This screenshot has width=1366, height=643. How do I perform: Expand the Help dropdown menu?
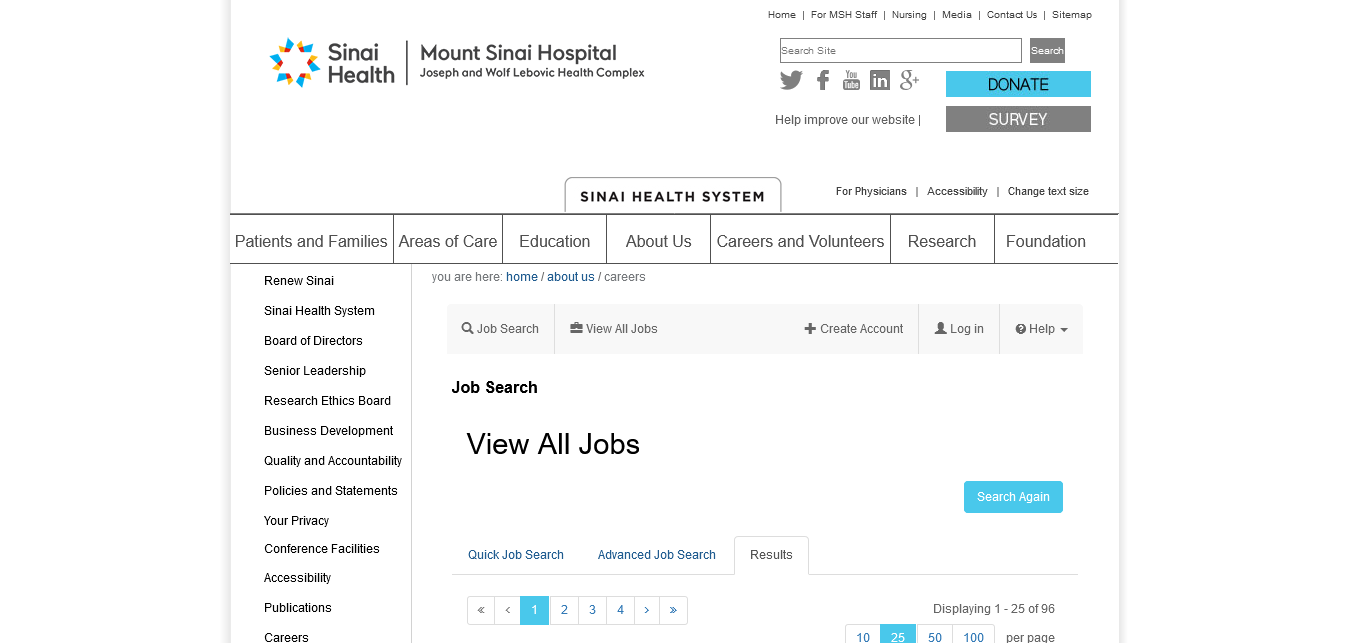tap(1041, 329)
